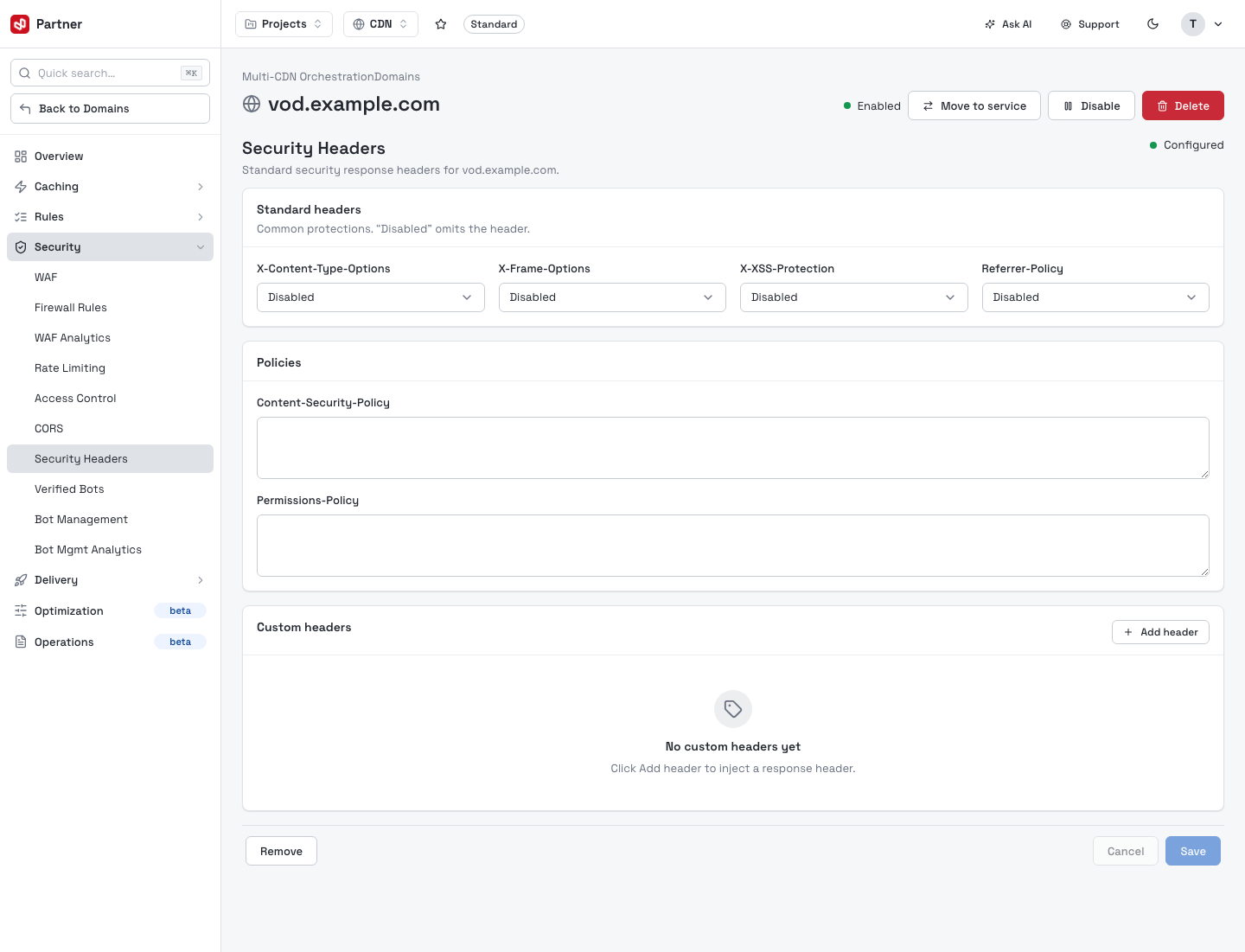Screen dimensions: 1245x952
Task: Click the Caching lightning icon
Action: (21, 187)
